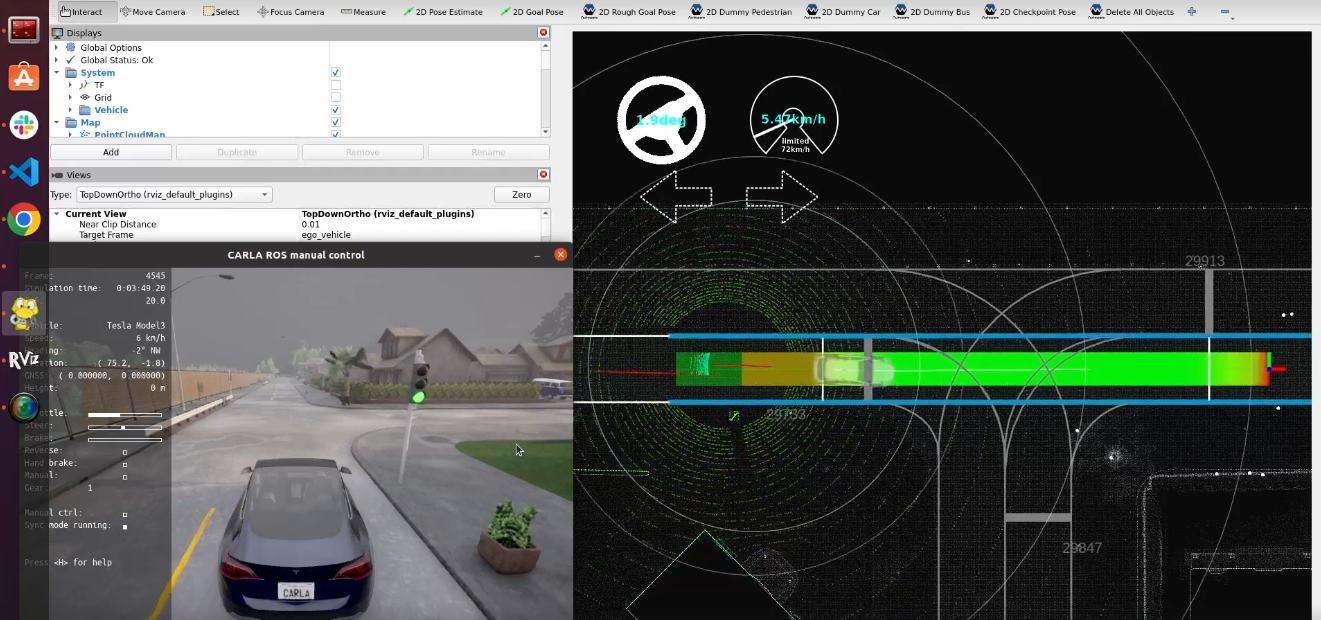Click the Map folder icon
Image resolution: width=1321 pixels, height=620 pixels.
coord(71,122)
